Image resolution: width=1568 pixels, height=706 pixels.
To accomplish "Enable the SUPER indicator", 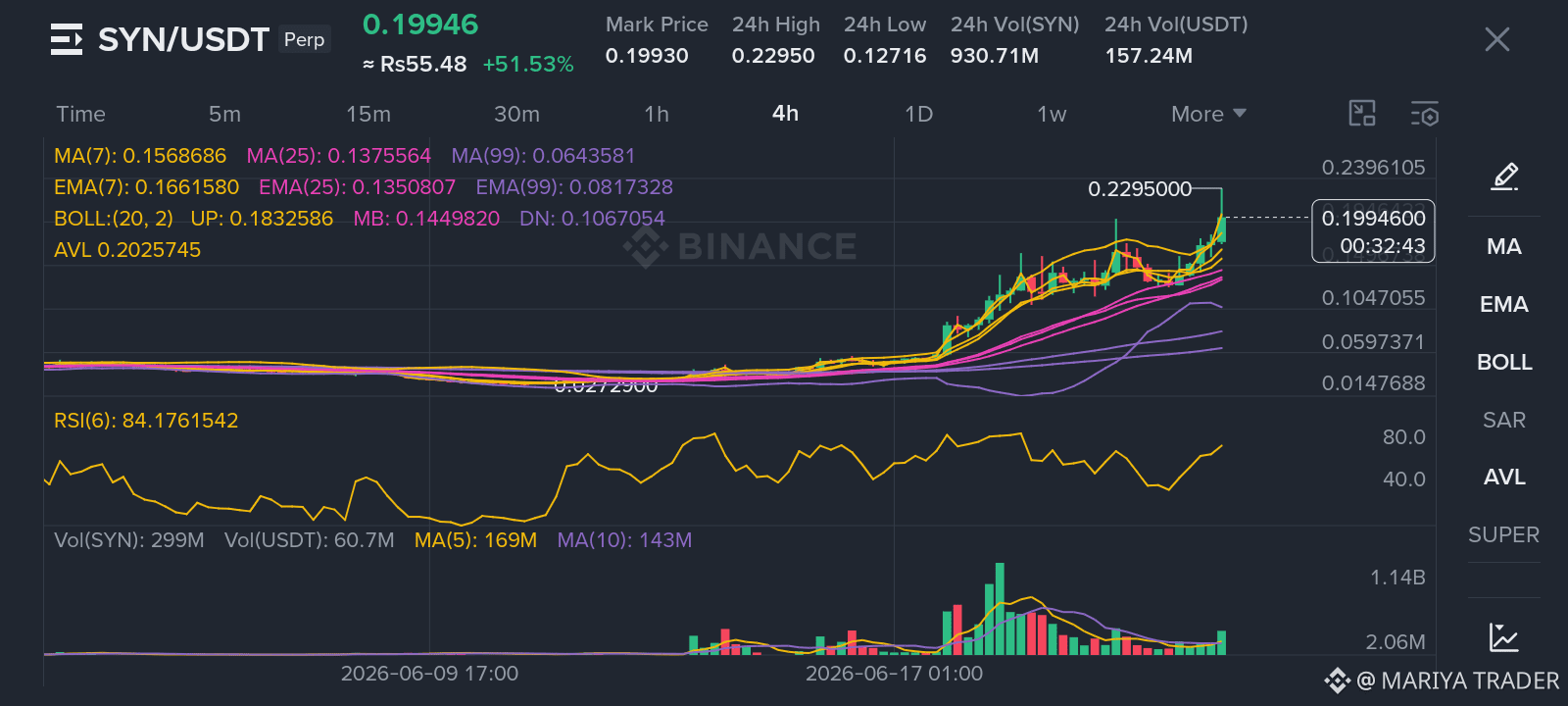I will coord(1504,534).
